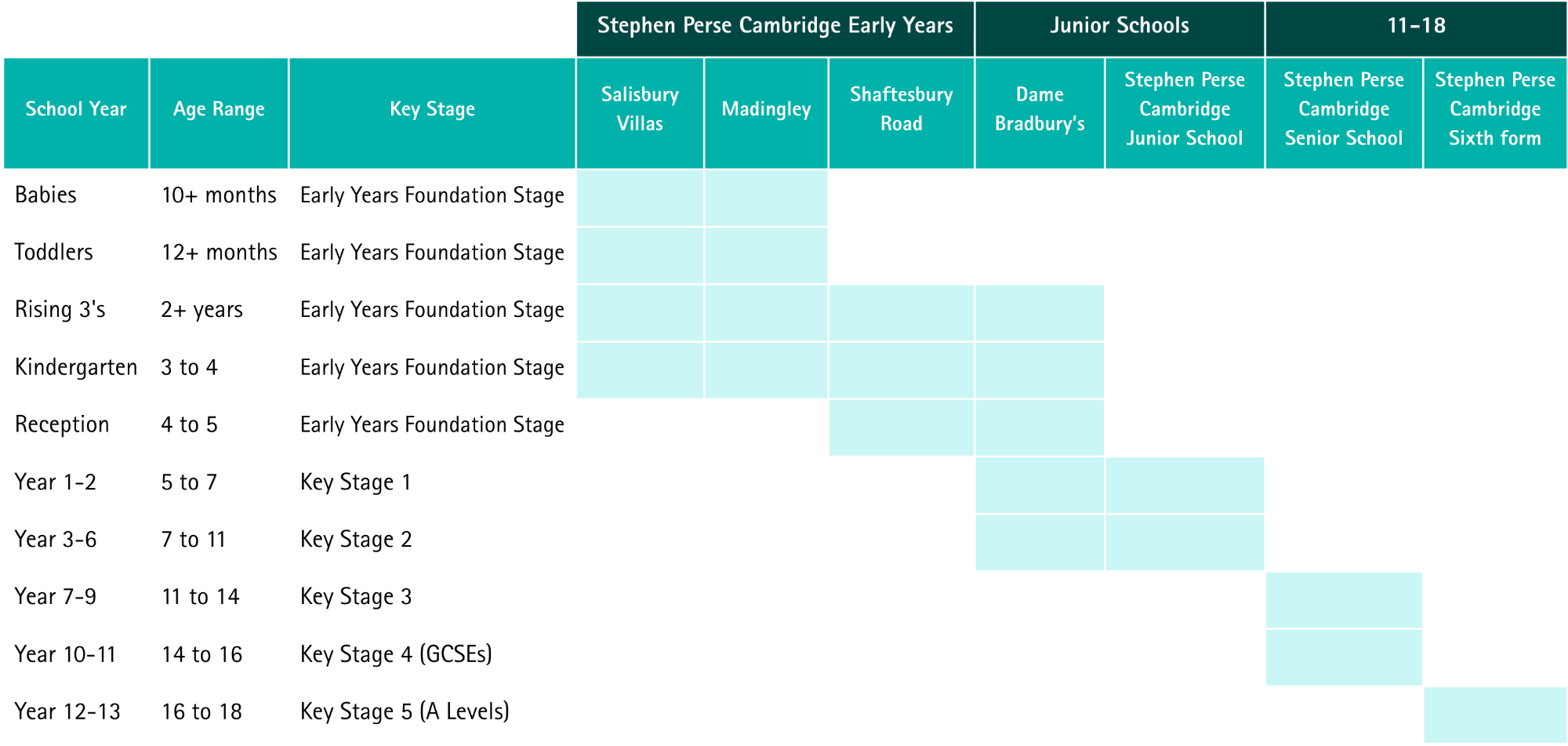Select the Junior Schools group heading
The image size is (1568, 746).
point(1119,26)
